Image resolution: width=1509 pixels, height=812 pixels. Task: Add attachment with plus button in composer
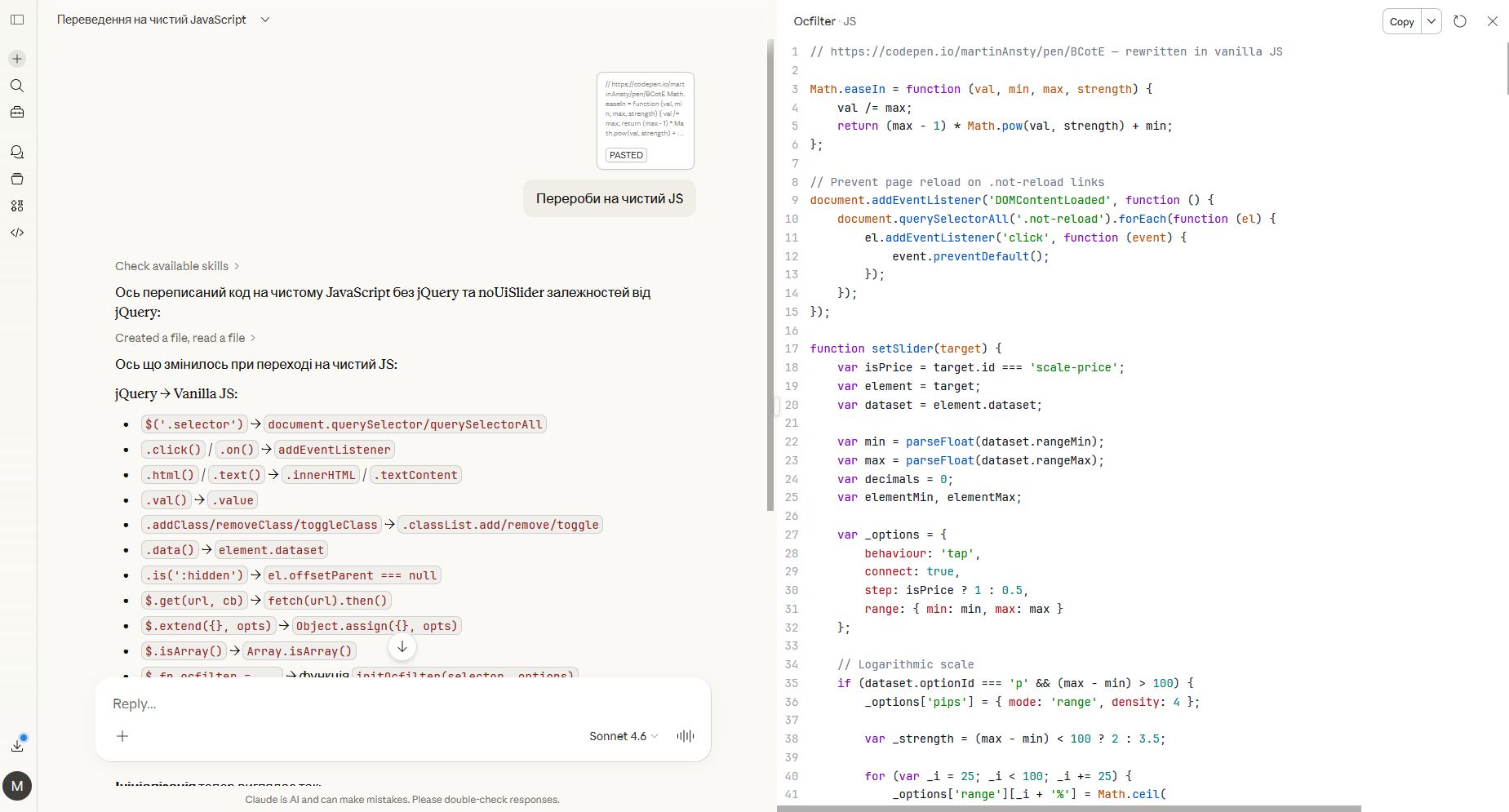coord(122,736)
